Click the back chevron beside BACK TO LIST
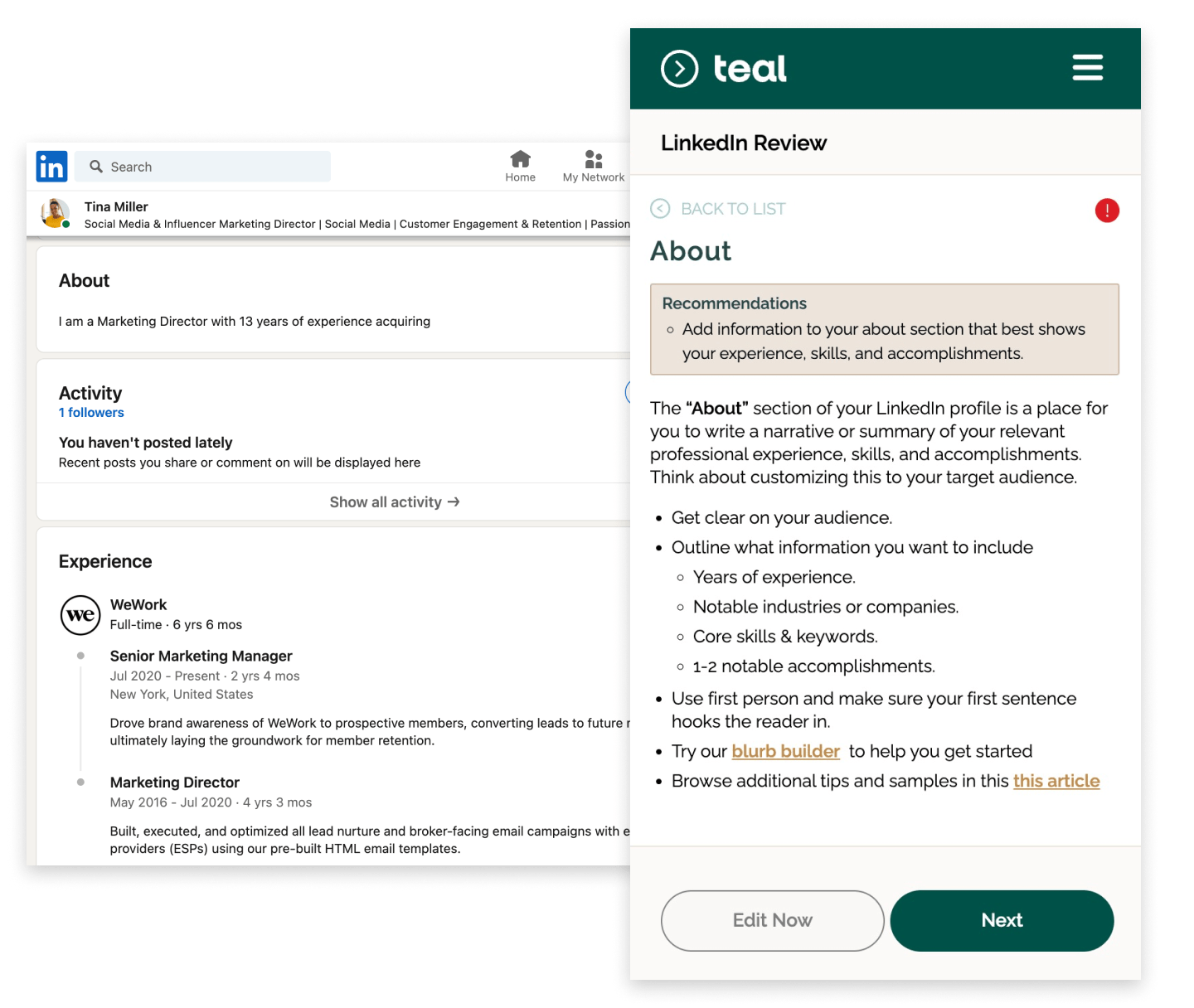The width and height of the screenshot is (1194, 1008). click(659, 209)
